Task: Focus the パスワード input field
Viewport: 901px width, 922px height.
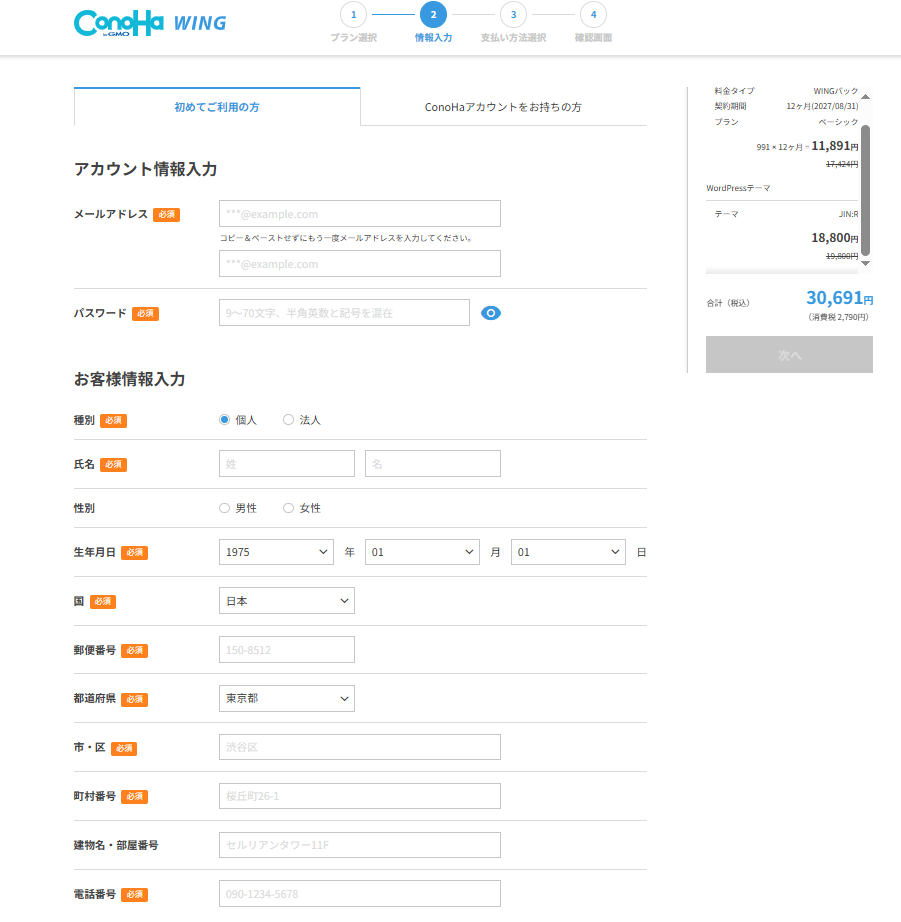Action: point(344,313)
